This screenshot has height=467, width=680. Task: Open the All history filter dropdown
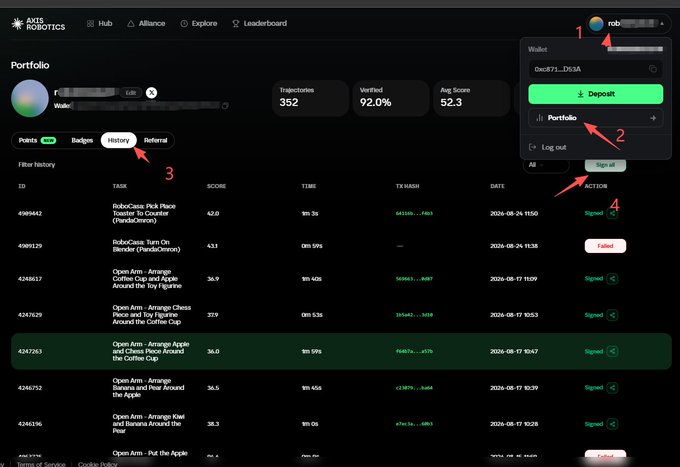point(546,165)
